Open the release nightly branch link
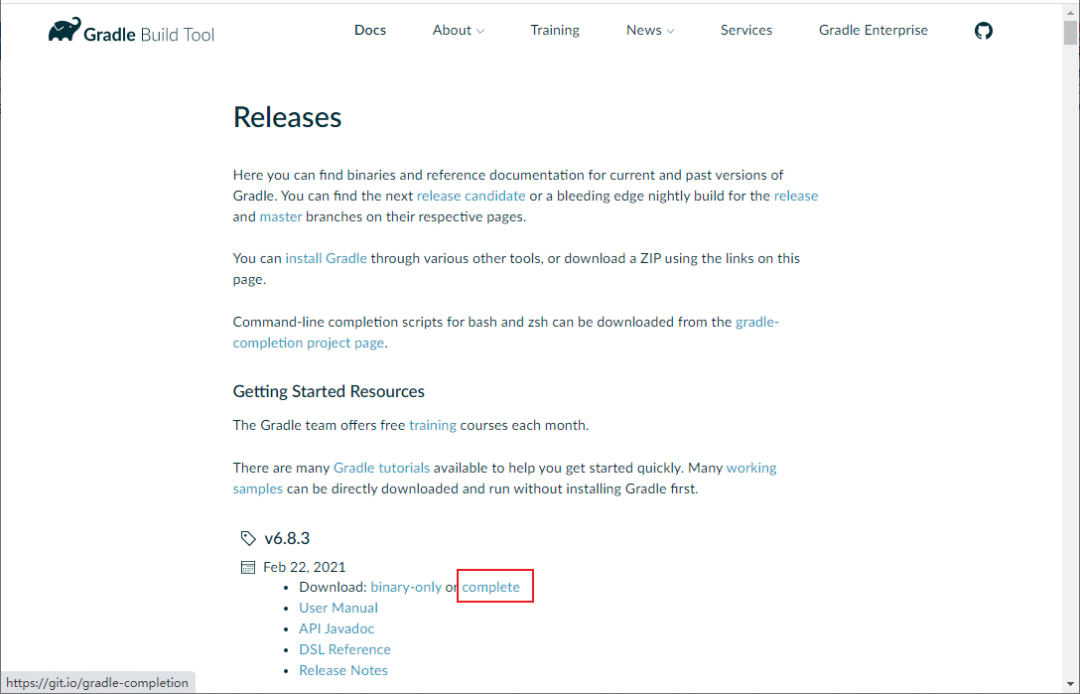This screenshot has height=694, width=1080. point(796,196)
